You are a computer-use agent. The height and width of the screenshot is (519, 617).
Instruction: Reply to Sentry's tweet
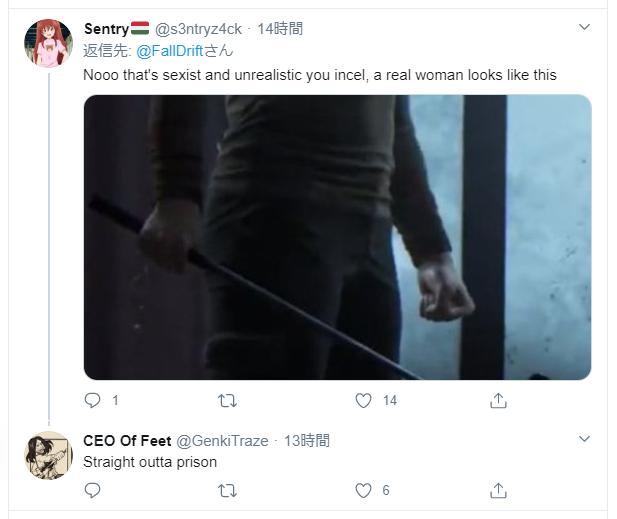[93, 400]
